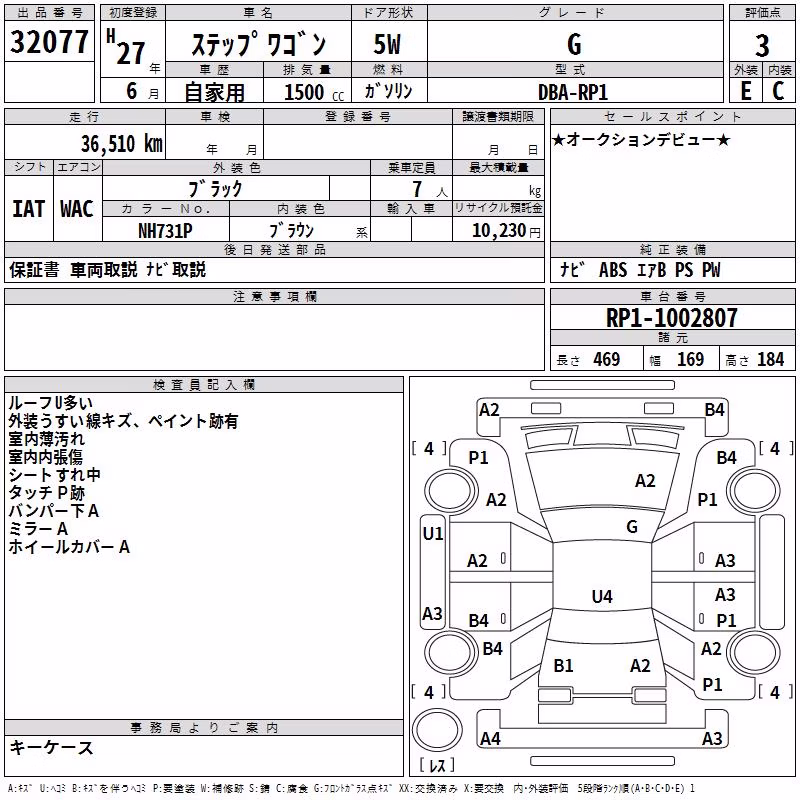The width and height of the screenshot is (800, 800).
Task: Click the seating capacity 7 人
Action: (x=429, y=189)
